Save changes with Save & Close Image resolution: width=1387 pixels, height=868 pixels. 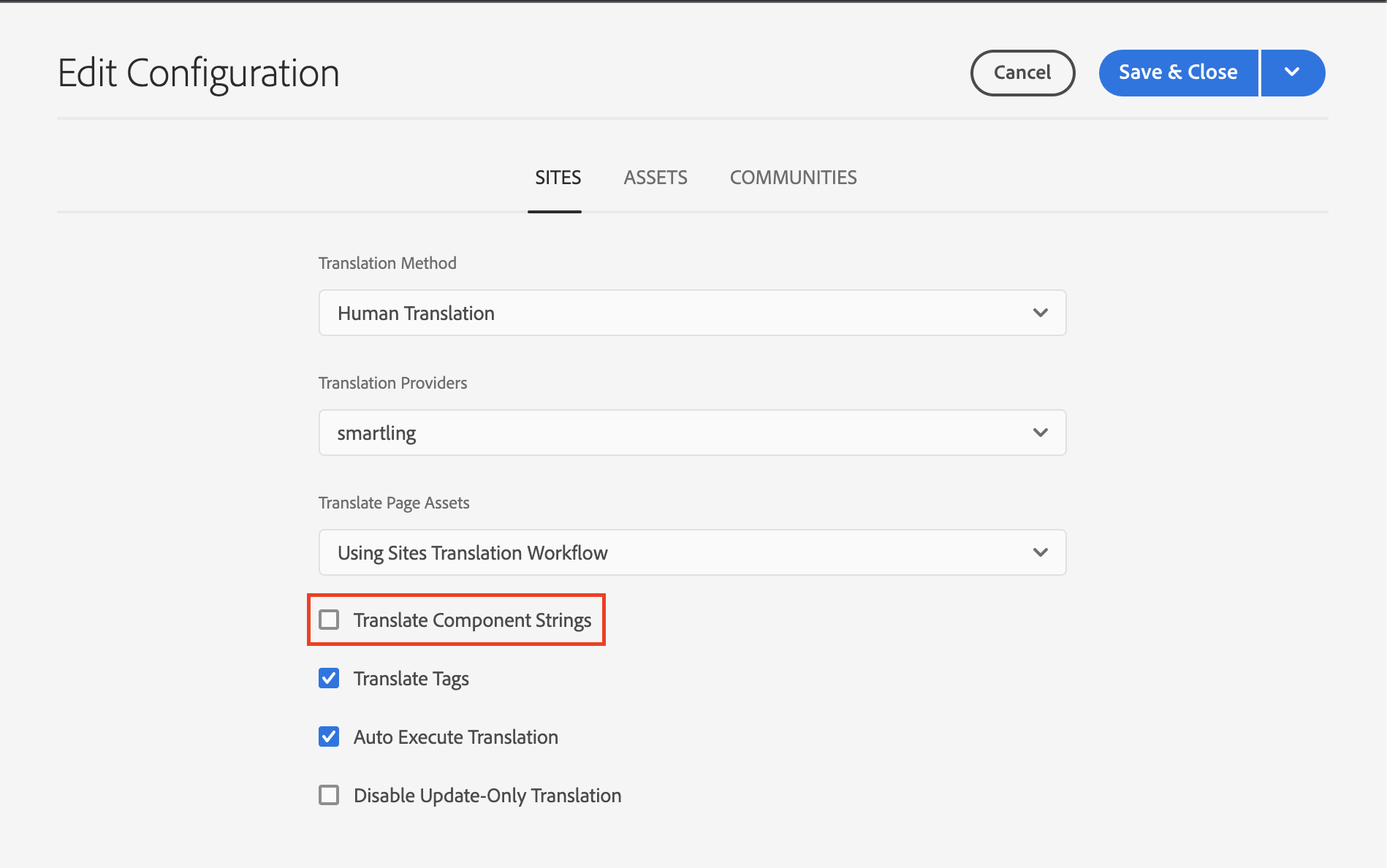(x=1177, y=73)
